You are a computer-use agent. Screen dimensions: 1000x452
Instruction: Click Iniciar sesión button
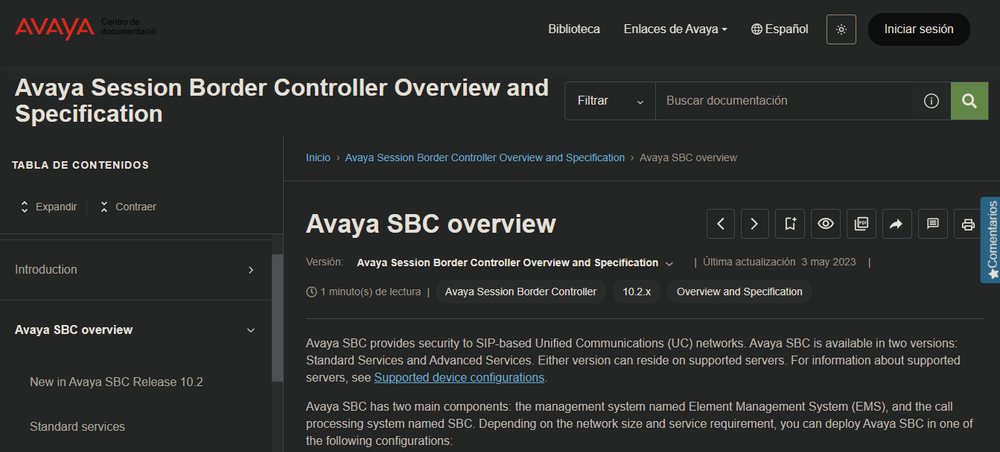click(x=919, y=29)
